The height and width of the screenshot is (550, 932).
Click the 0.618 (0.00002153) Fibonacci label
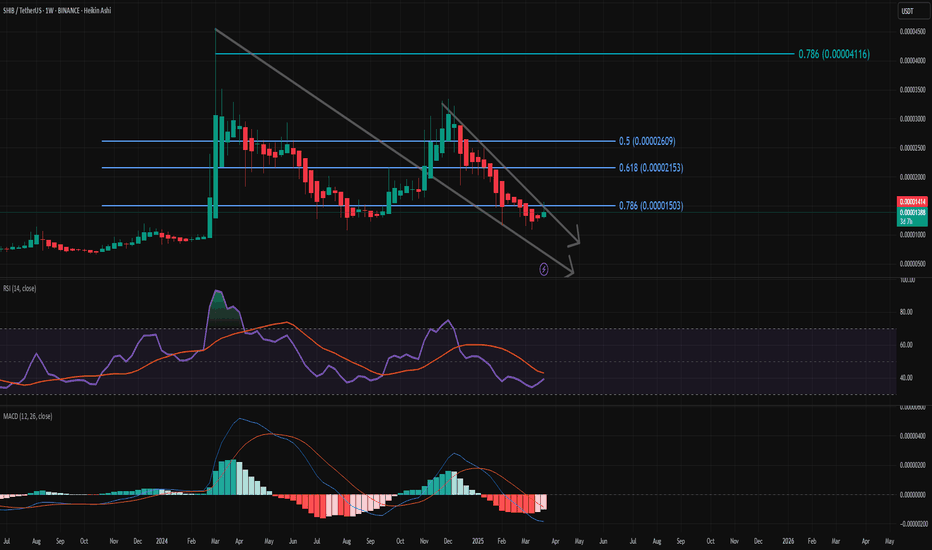(651, 168)
